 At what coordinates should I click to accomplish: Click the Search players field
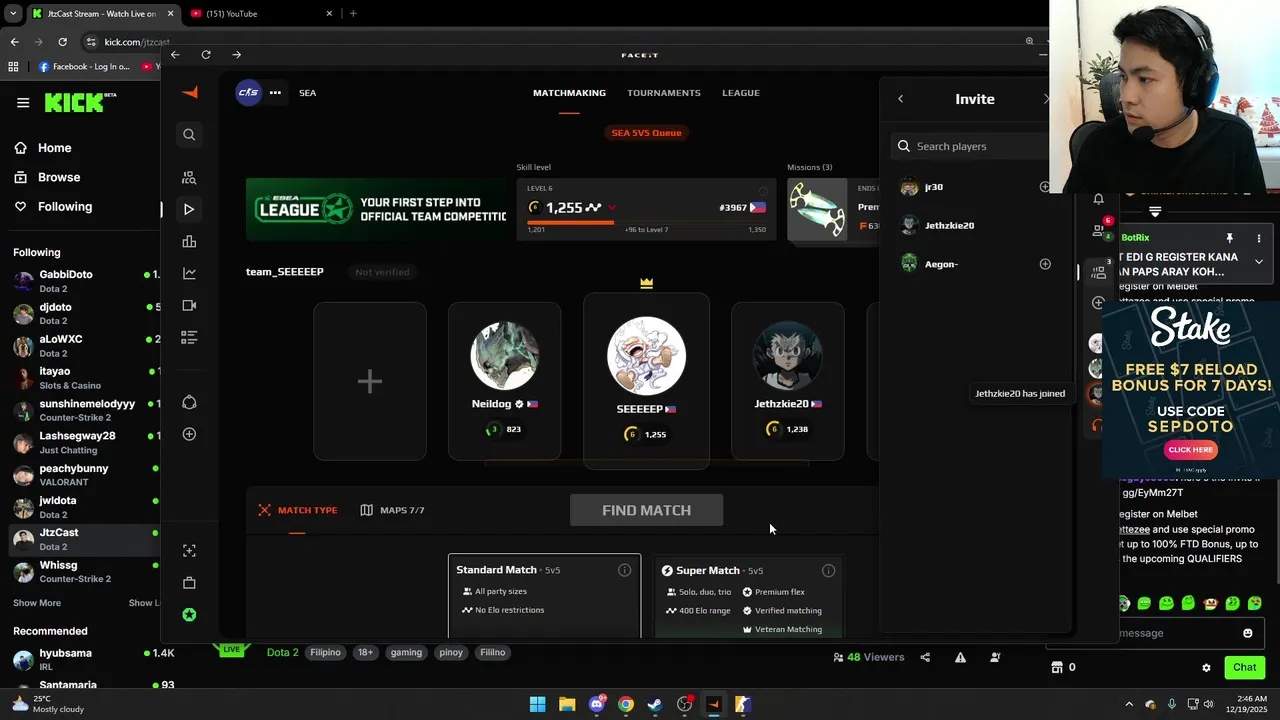pyautogui.click(x=970, y=146)
